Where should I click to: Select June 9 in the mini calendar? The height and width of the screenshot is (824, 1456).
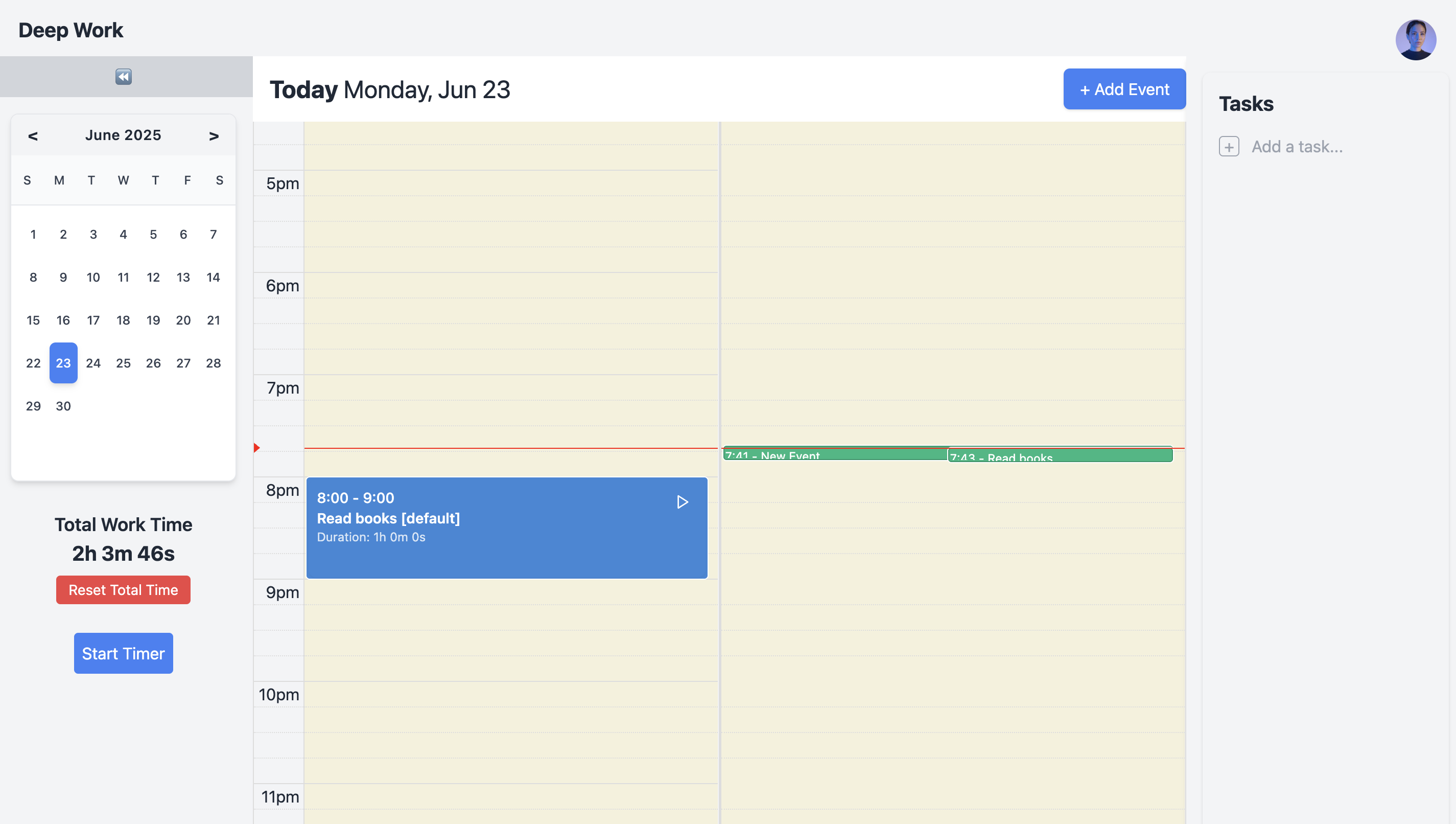[x=63, y=277]
